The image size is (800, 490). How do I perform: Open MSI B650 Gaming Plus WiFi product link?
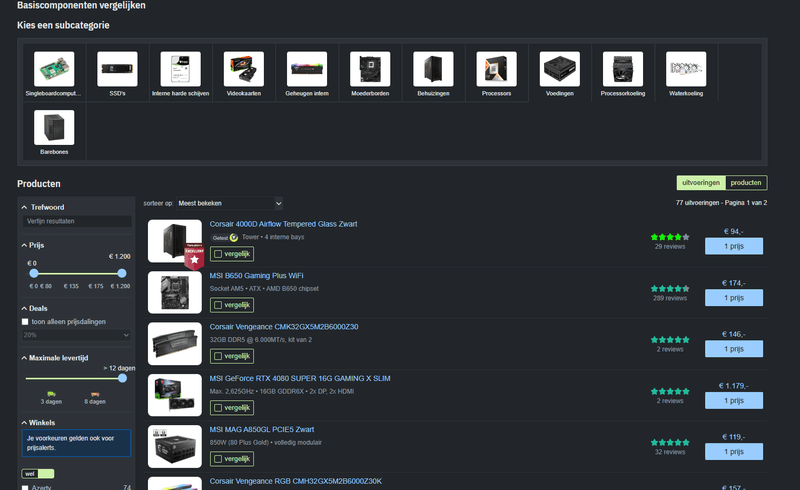pyautogui.click(x=256, y=276)
